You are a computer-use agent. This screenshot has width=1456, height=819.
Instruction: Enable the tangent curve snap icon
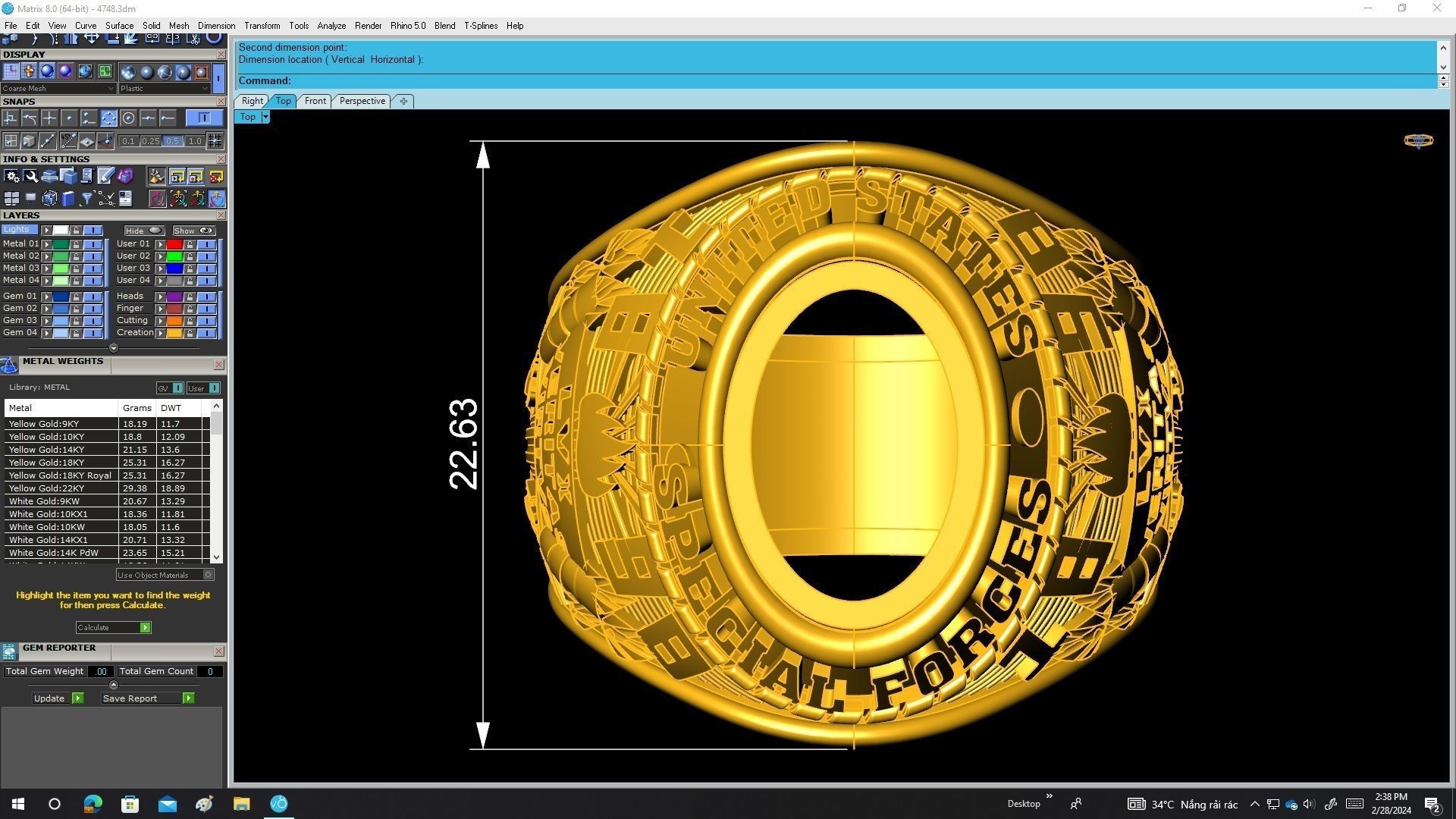click(30, 118)
